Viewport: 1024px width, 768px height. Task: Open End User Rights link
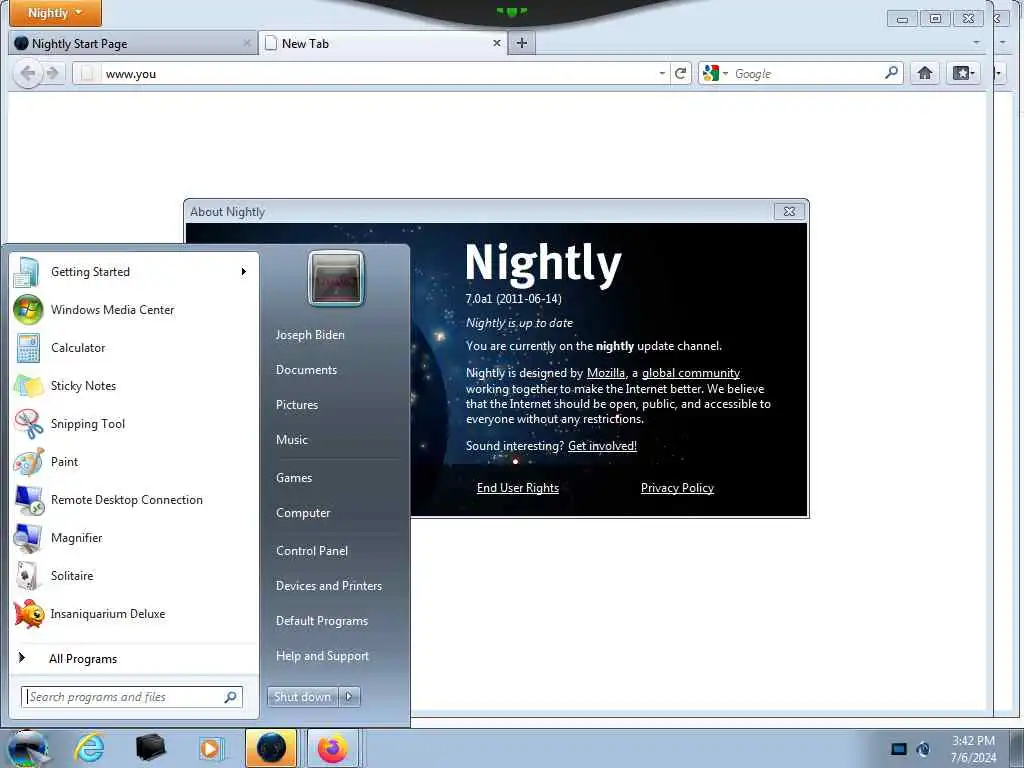point(518,488)
